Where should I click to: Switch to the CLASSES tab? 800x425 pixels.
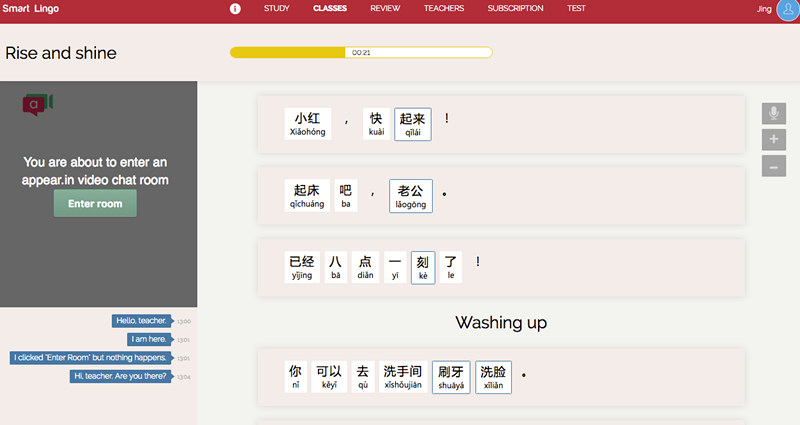pos(330,8)
